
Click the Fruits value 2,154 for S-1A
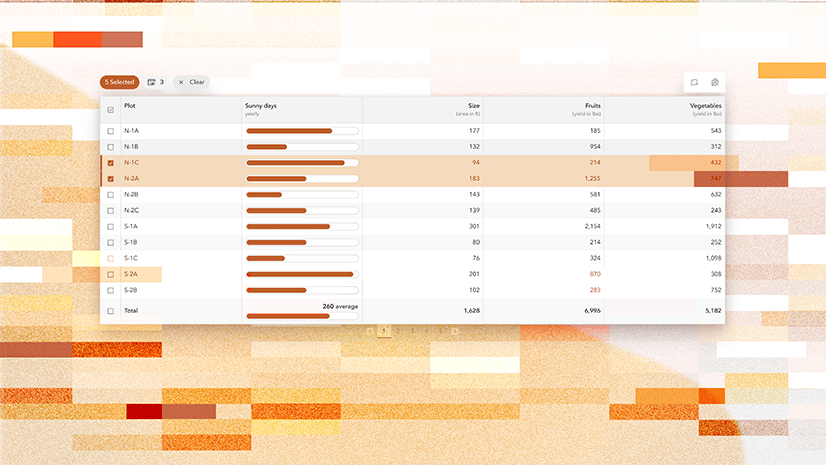click(x=593, y=226)
